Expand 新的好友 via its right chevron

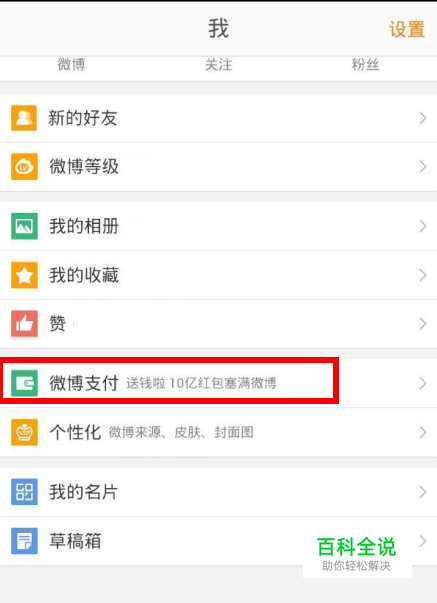coord(423,118)
